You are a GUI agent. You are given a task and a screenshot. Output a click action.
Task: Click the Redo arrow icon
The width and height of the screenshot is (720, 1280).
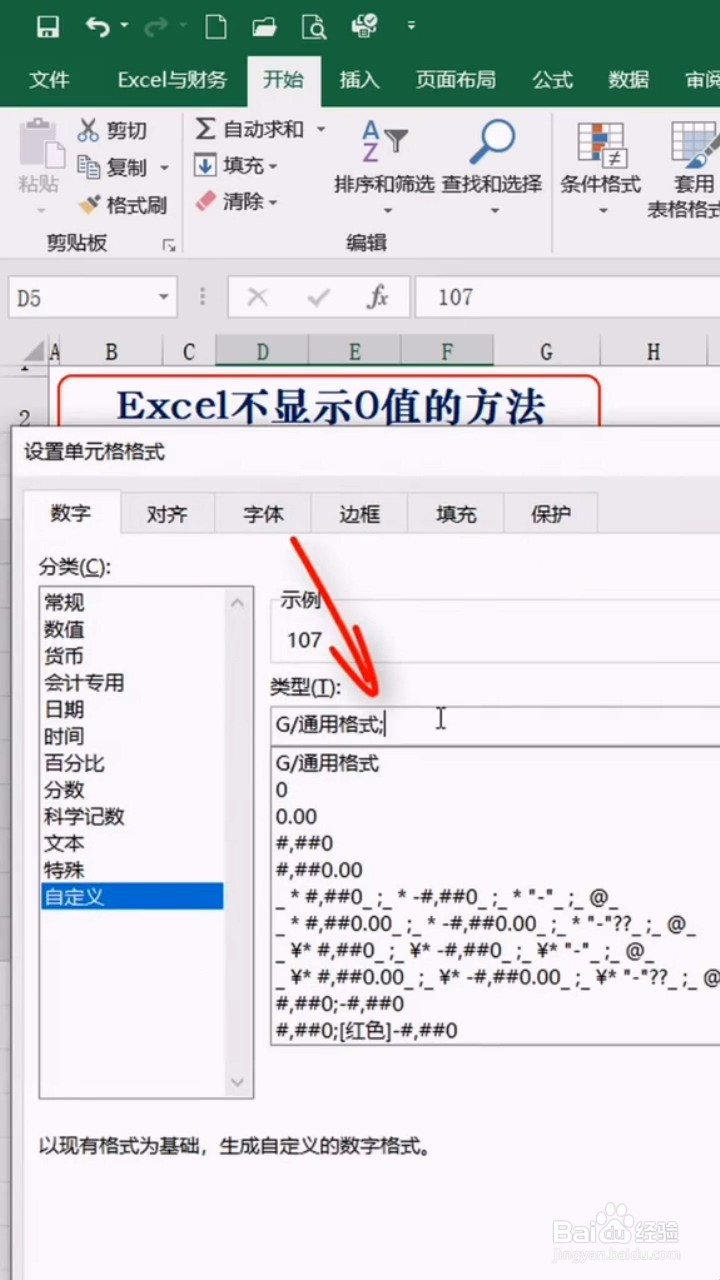[157, 27]
